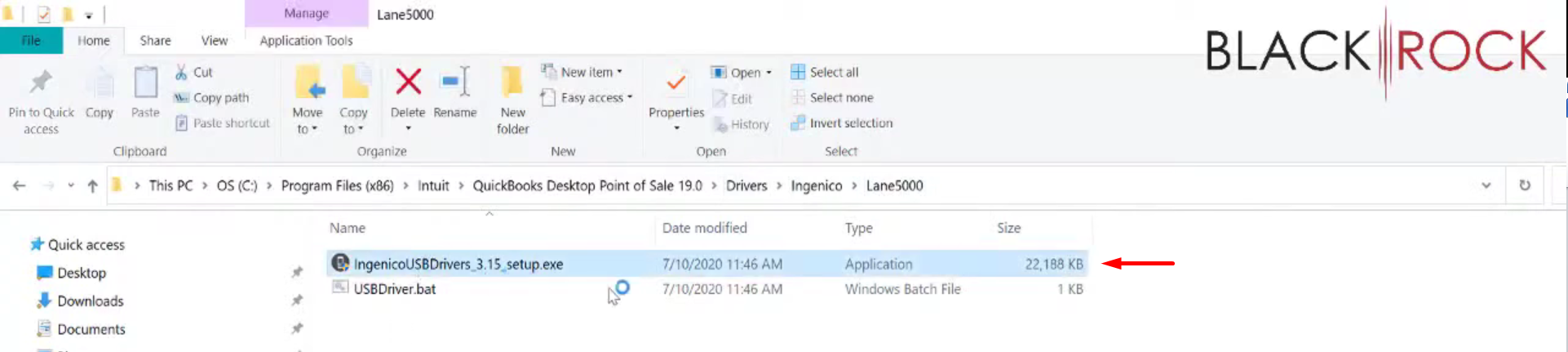Click the Intuit breadcrumb
Viewport: 1568px width, 352px height.
433,185
